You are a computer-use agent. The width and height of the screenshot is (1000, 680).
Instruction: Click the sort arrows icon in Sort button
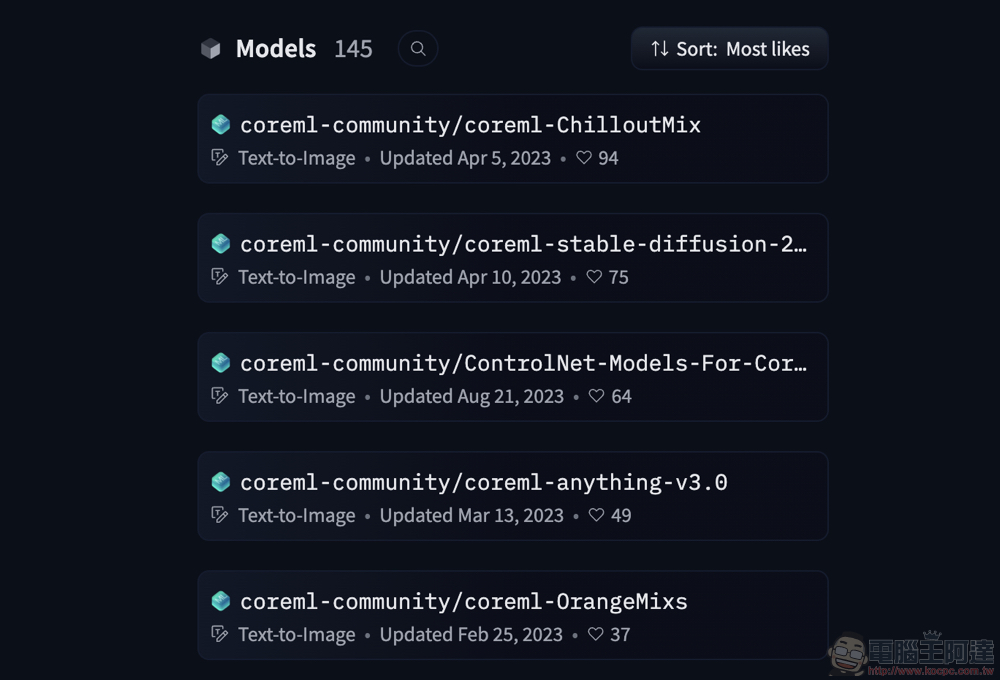click(x=660, y=48)
